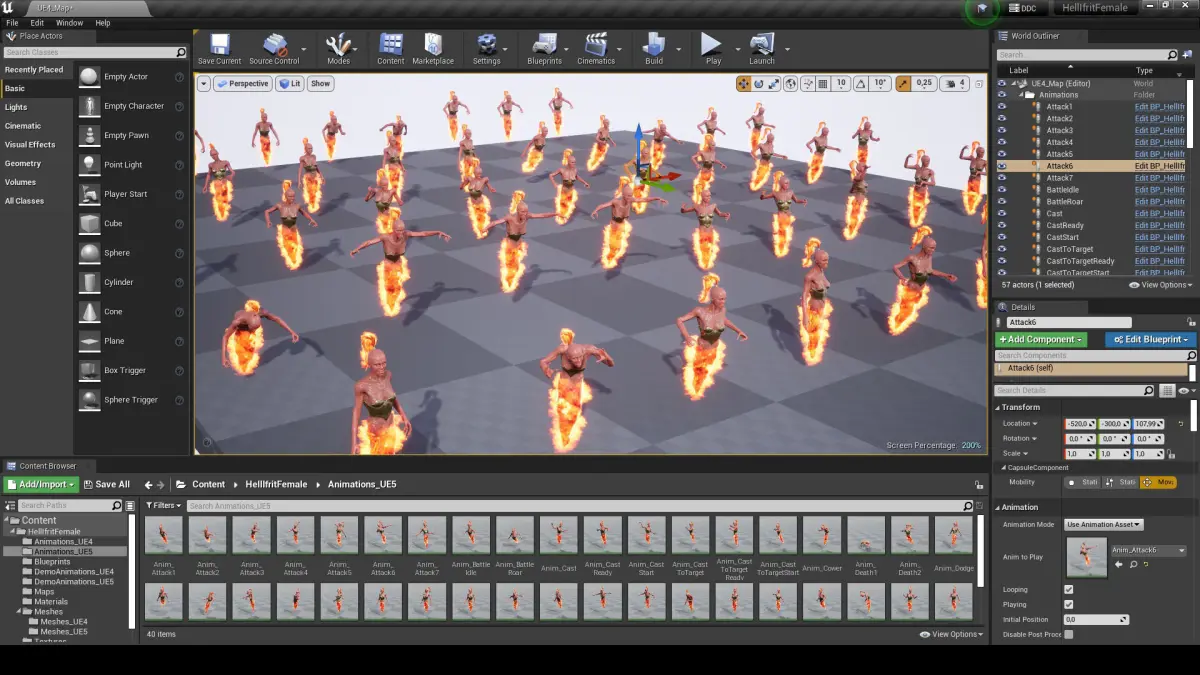Toggle grid snapping in viewport toolbar
The width and height of the screenshot is (1200, 675).
click(x=823, y=84)
